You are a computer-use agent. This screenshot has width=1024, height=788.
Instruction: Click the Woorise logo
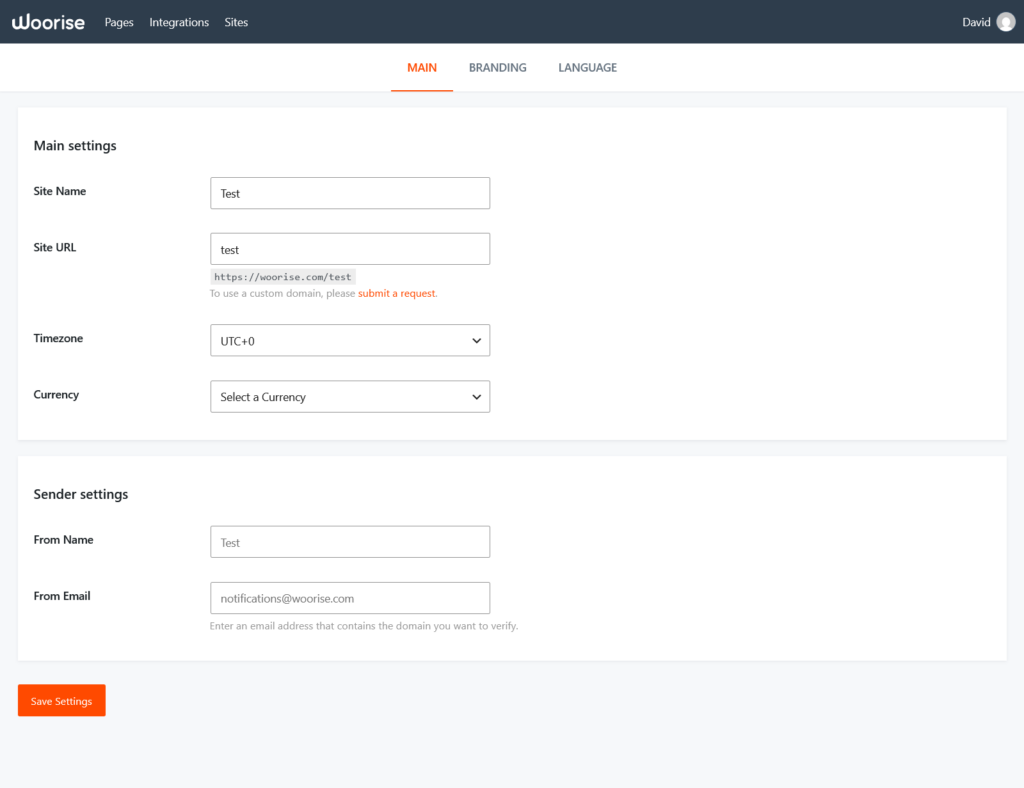point(48,22)
